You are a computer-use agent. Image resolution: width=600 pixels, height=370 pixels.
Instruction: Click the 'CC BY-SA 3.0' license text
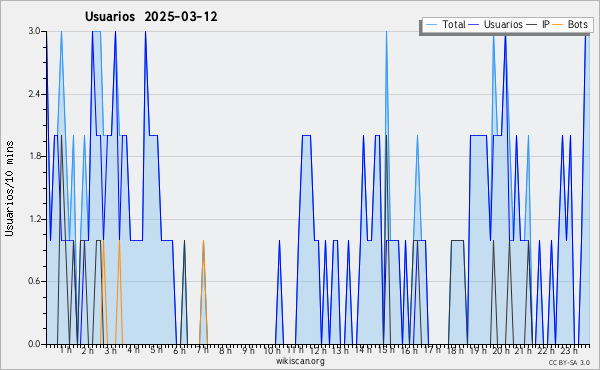[x=569, y=363]
